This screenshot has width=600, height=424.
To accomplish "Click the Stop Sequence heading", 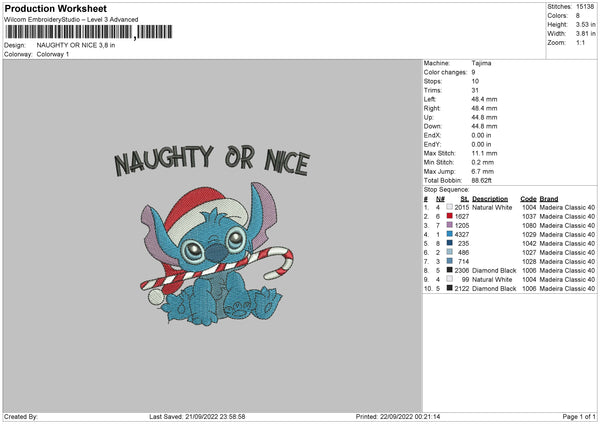I will pyautogui.click(x=446, y=189).
